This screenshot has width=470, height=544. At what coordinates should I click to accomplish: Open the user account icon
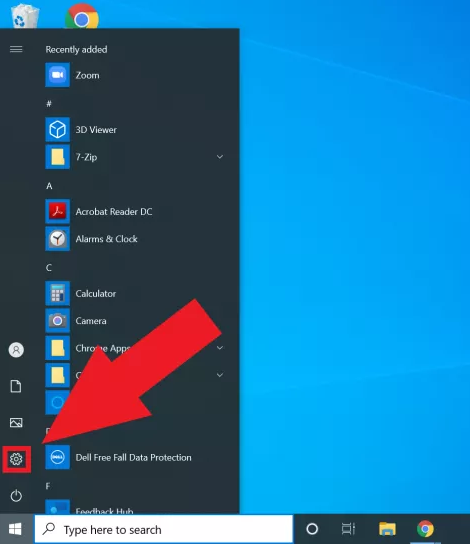pos(16,350)
